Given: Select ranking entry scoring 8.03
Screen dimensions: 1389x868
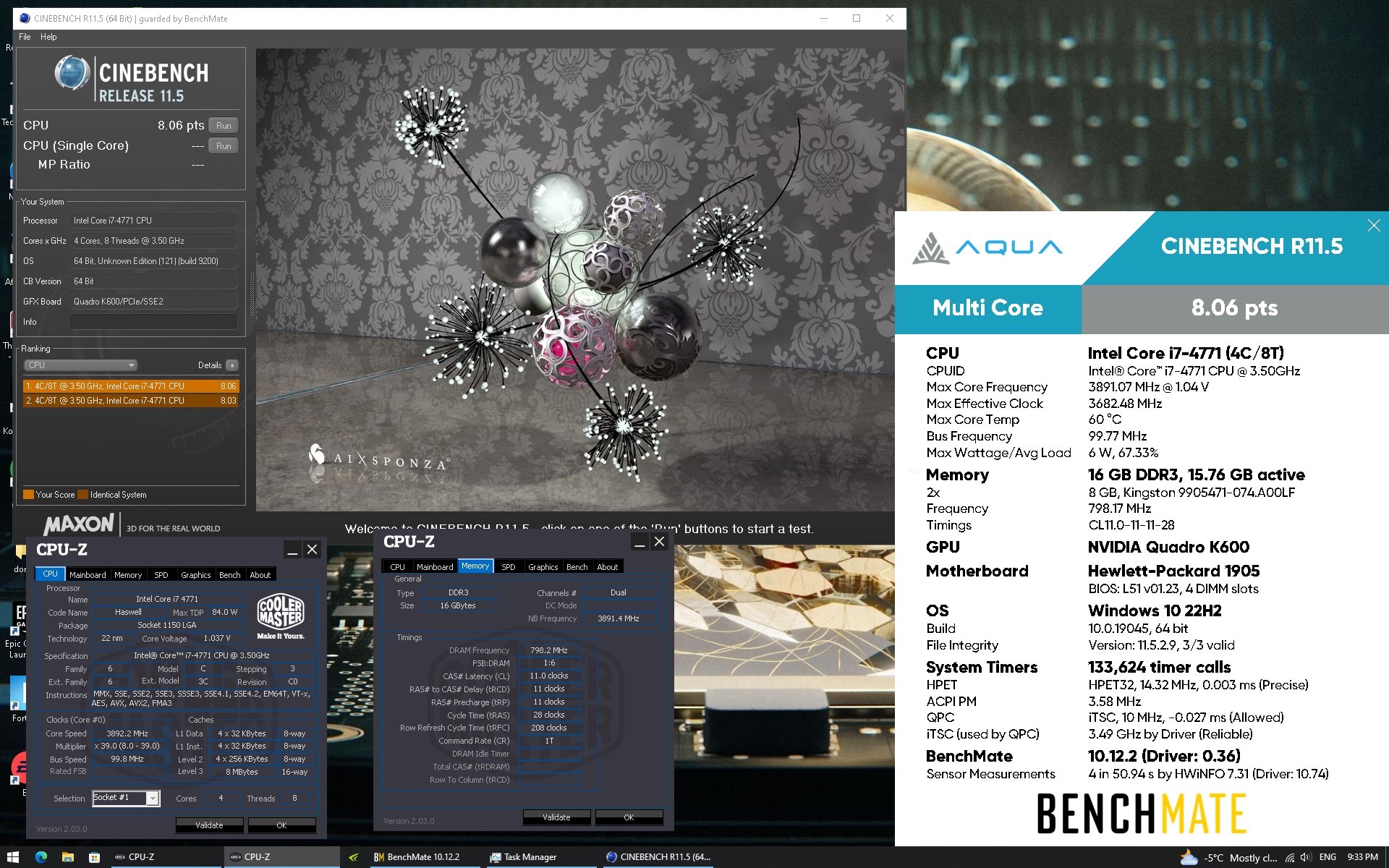Looking at the screenshot, I should [x=131, y=401].
